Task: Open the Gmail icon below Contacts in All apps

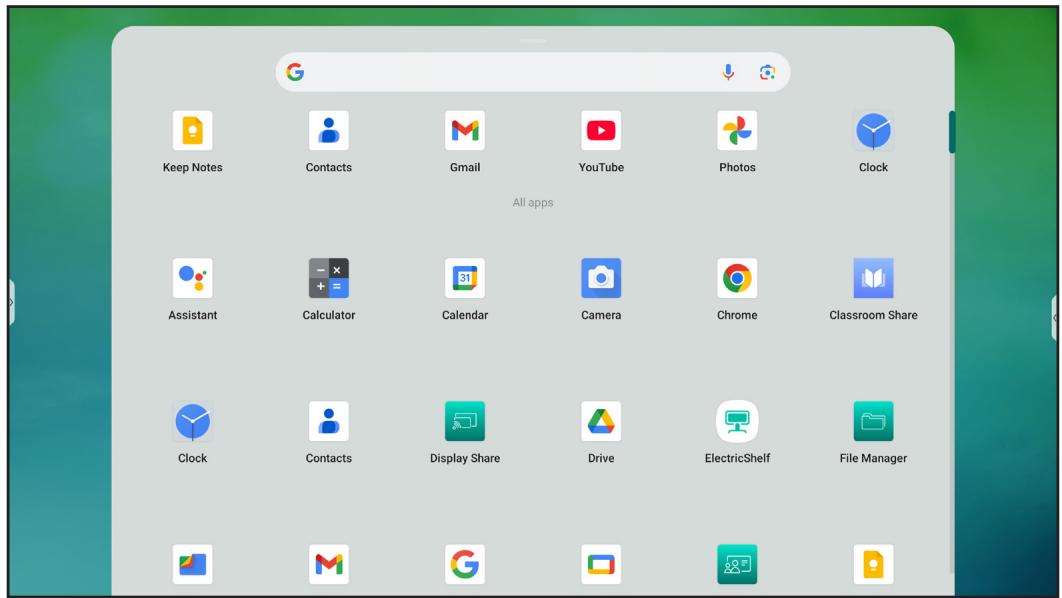Action: (328, 564)
